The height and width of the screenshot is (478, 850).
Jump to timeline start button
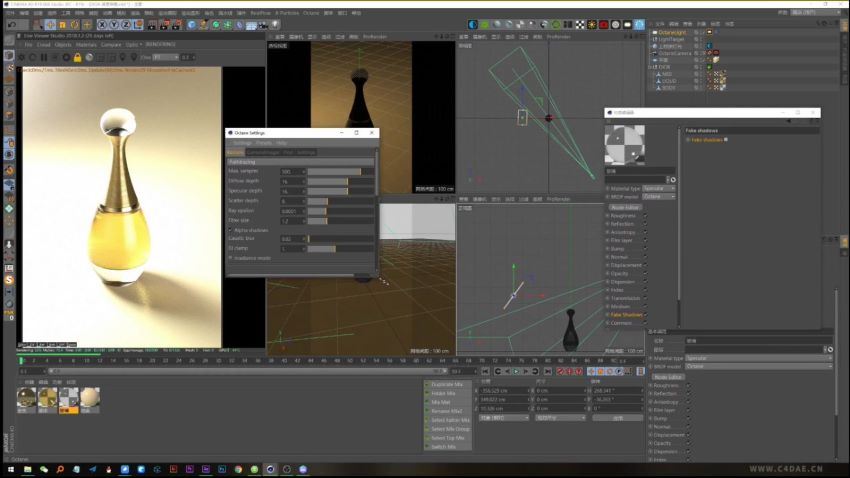coord(485,371)
